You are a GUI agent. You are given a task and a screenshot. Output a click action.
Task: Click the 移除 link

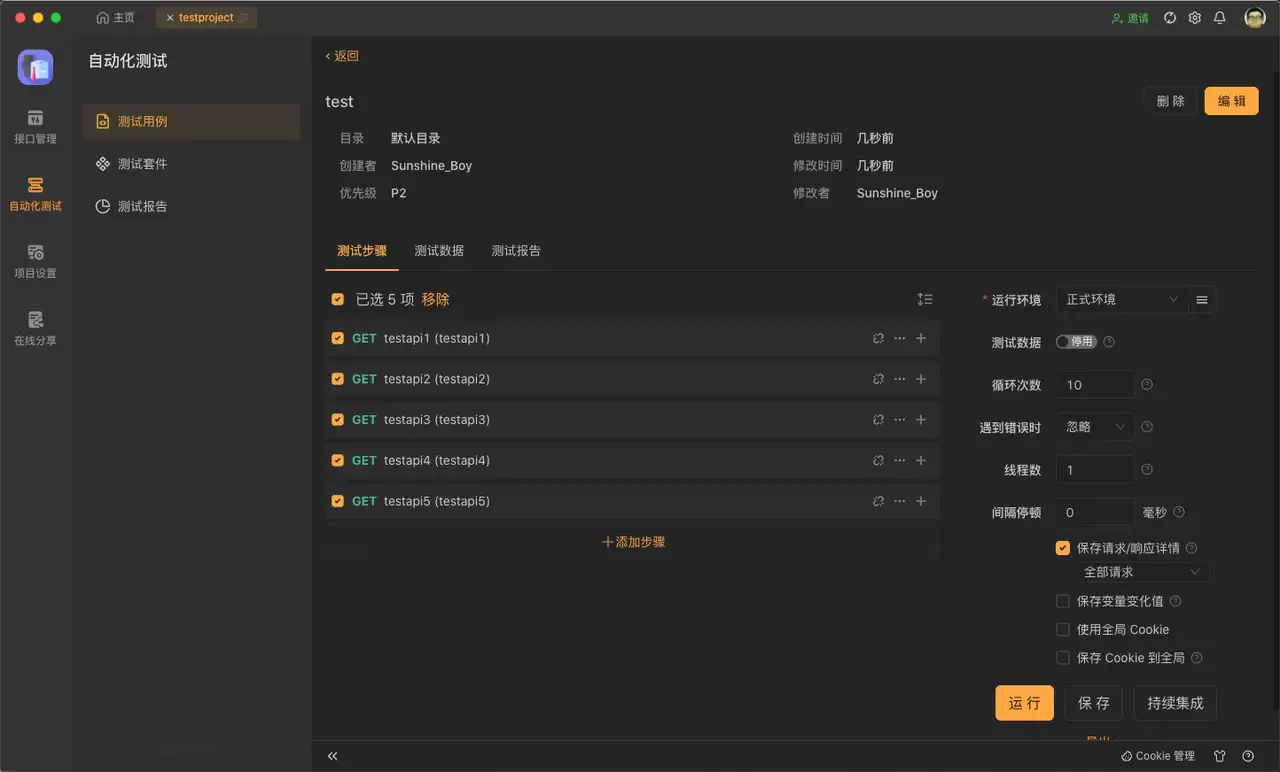tap(435, 299)
